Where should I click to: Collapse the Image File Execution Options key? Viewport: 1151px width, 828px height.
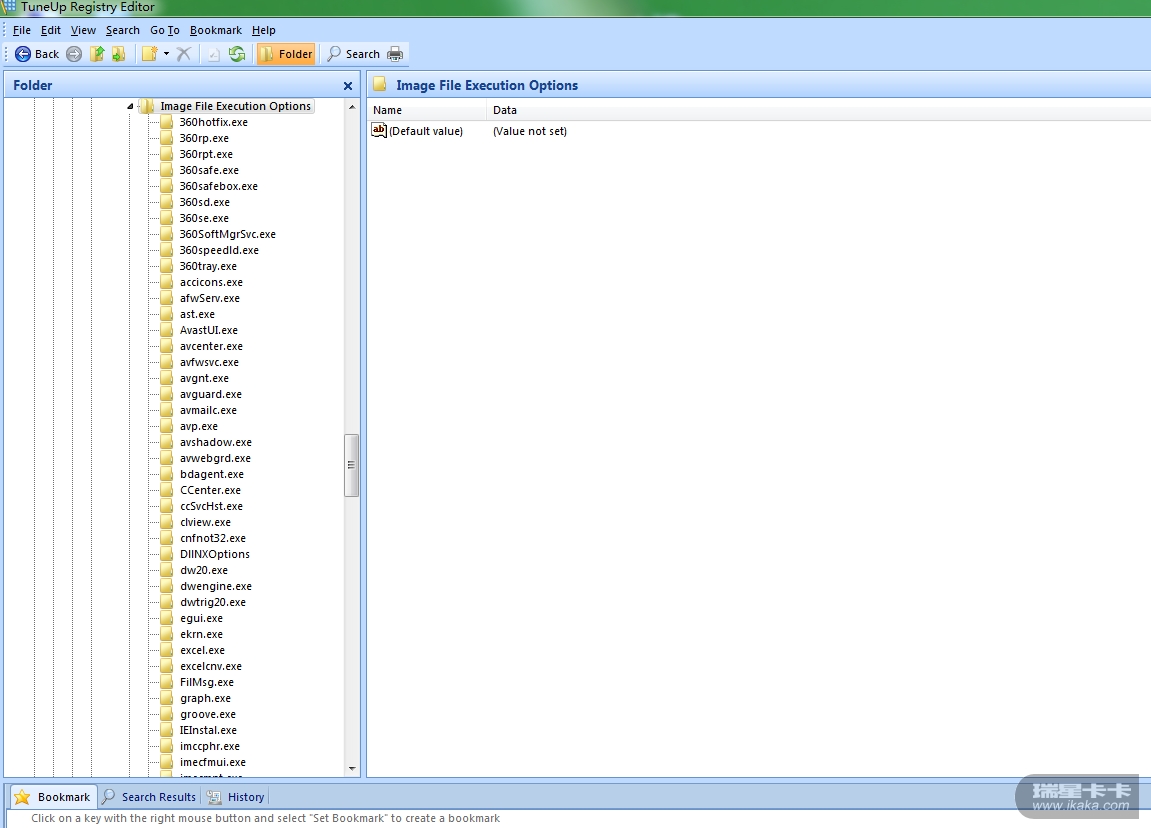pos(130,106)
